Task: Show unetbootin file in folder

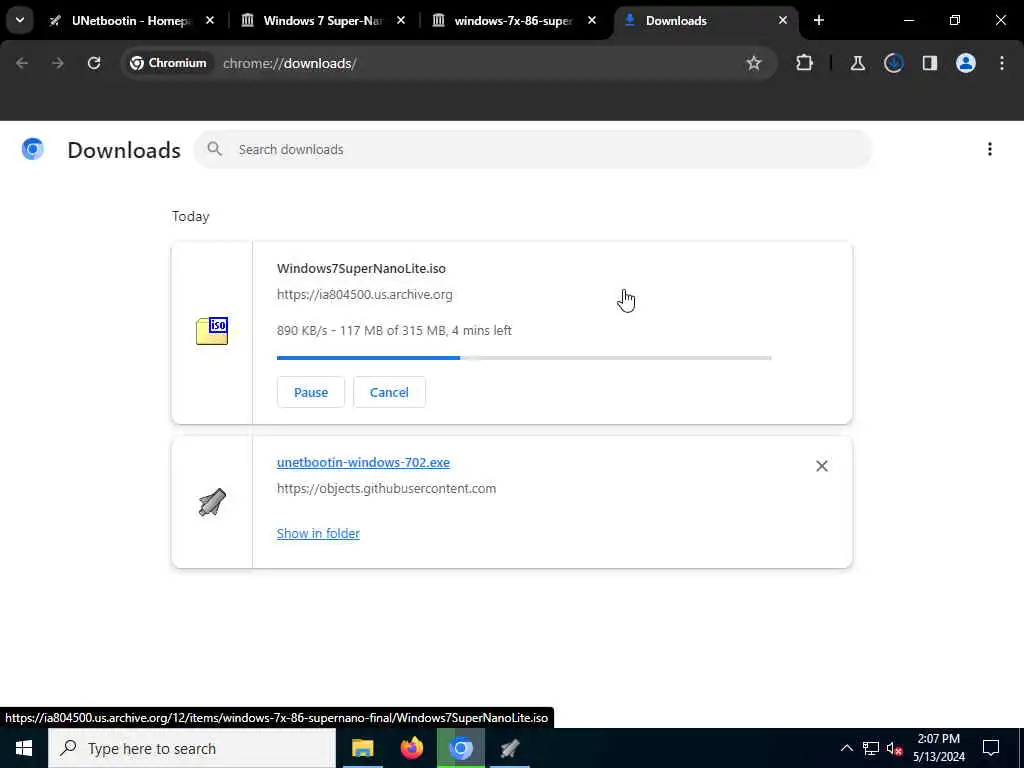Action: [x=318, y=534]
